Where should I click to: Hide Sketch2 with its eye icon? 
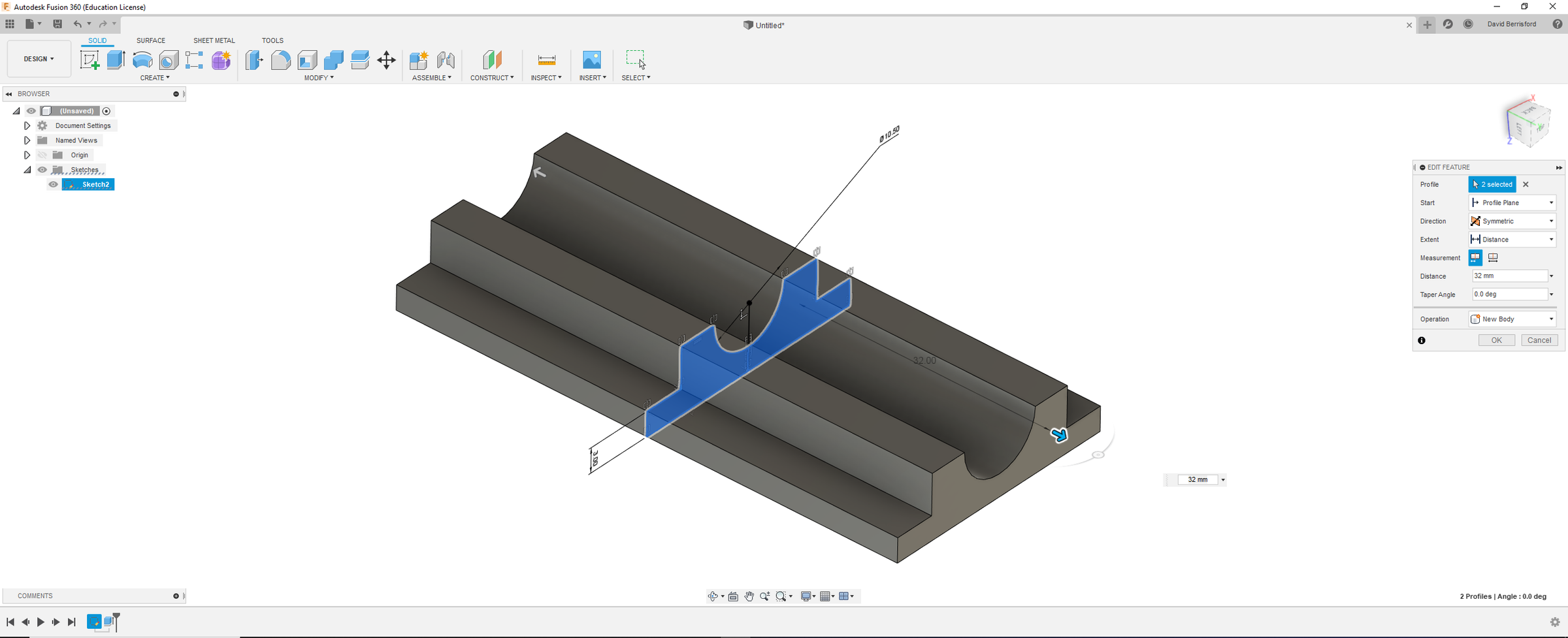(54, 185)
